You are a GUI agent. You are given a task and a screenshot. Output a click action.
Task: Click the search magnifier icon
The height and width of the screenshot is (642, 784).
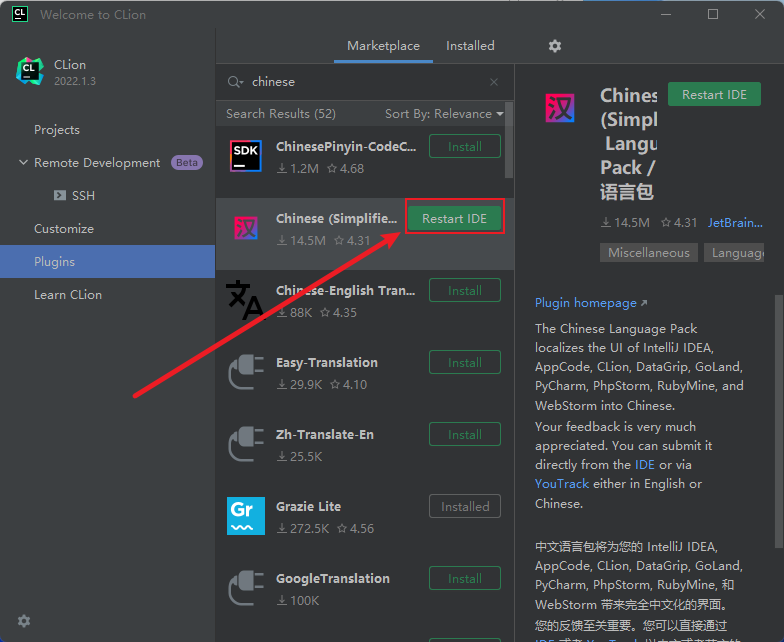click(235, 82)
